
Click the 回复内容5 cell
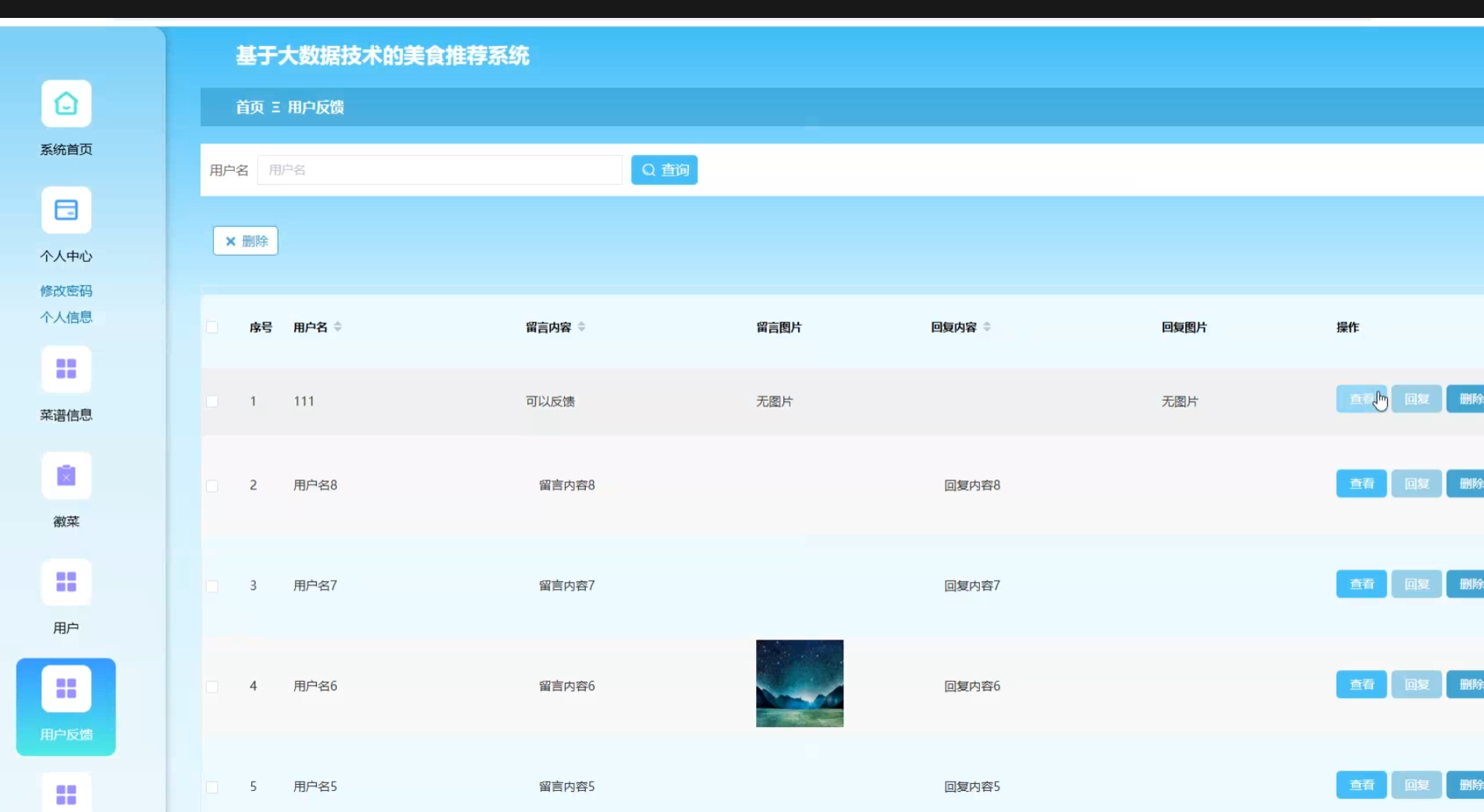coord(972,787)
